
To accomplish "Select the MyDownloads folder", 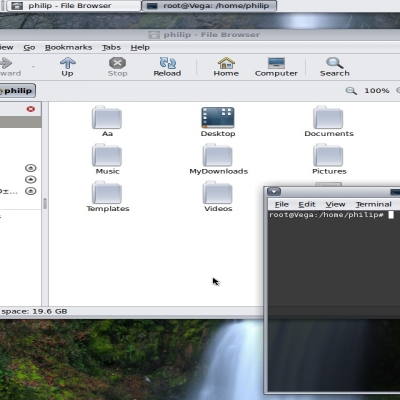I will tap(218, 159).
